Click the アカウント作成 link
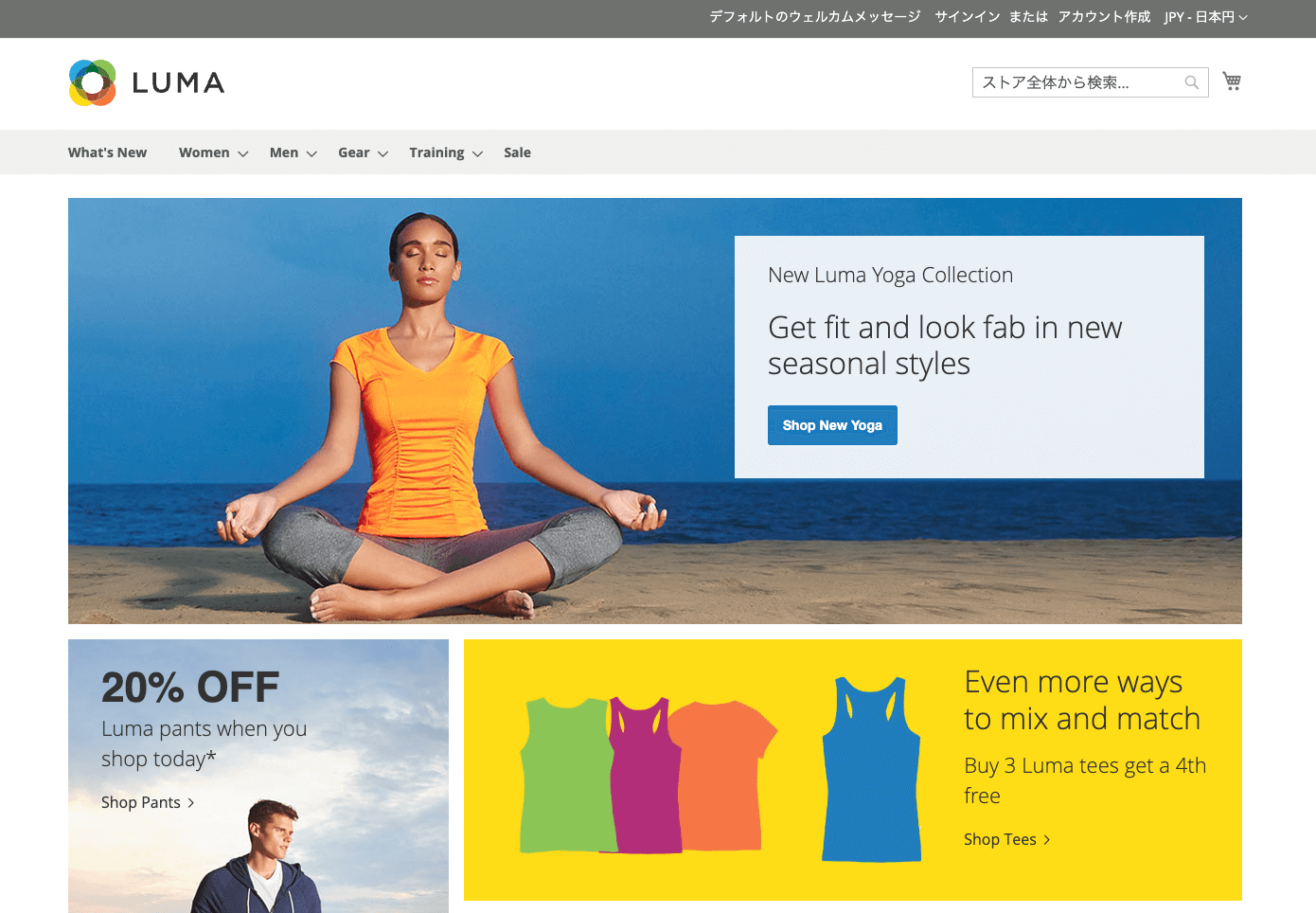 tap(1104, 17)
